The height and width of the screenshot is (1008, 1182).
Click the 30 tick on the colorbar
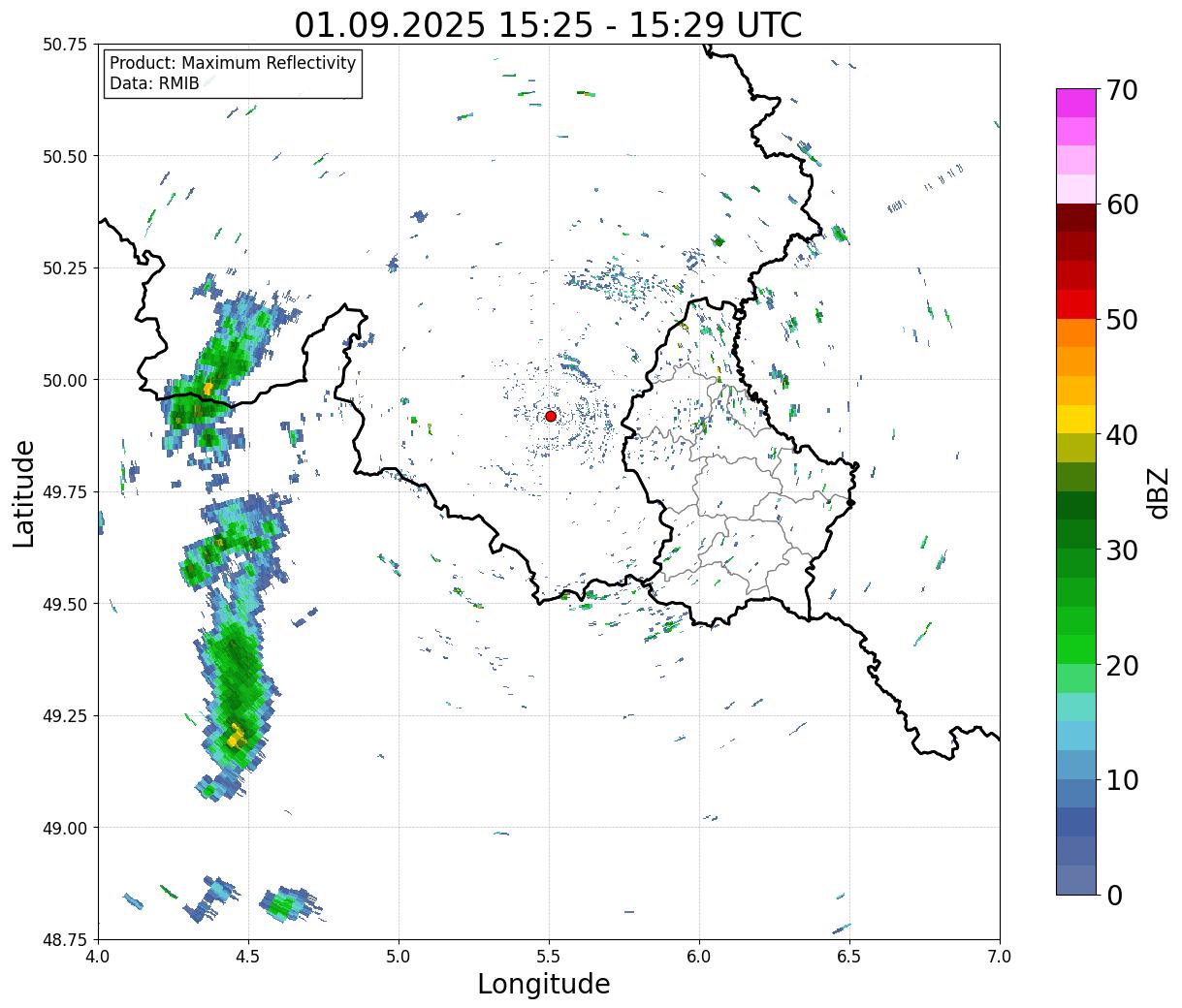click(x=1121, y=550)
